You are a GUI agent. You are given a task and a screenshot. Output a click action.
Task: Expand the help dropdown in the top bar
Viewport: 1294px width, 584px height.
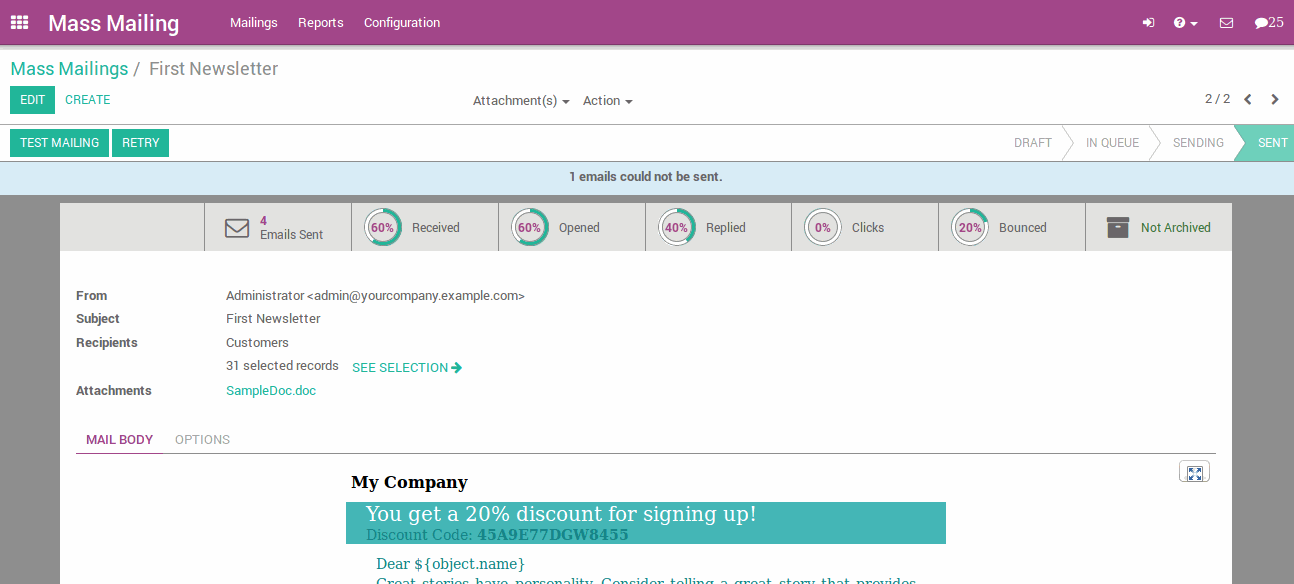click(x=1185, y=22)
